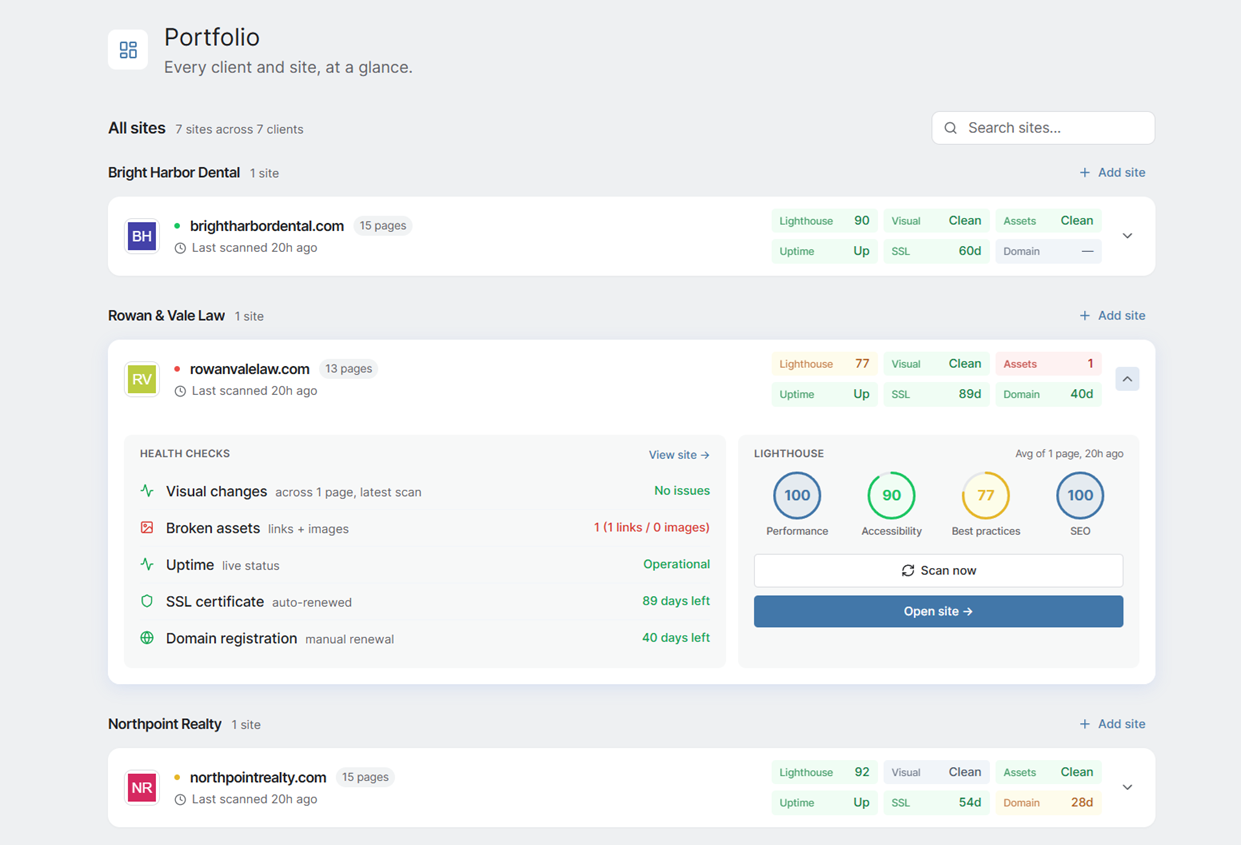This screenshot has width=1241, height=845.
Task: Open the View site link
Action: coord(679,455)
